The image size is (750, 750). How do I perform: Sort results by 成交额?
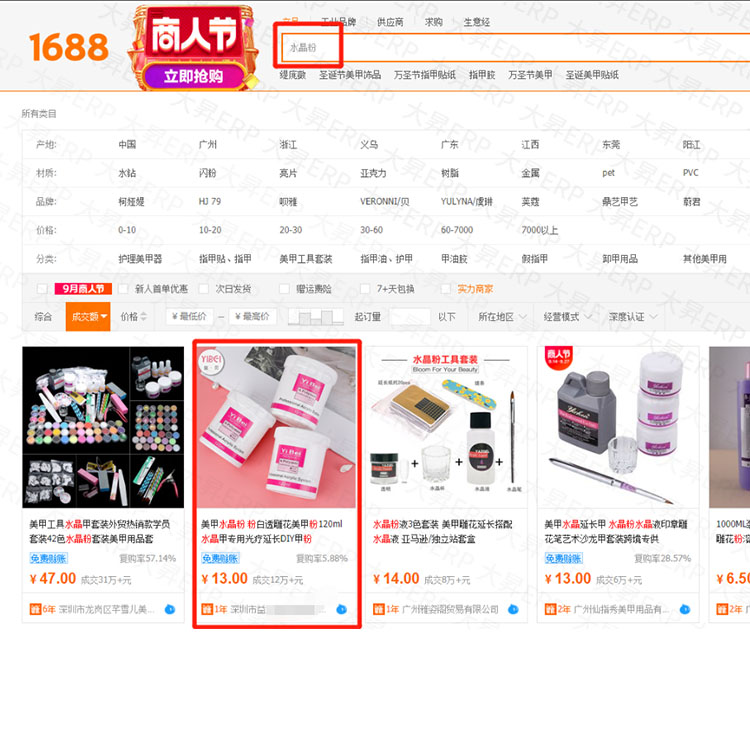click(x=88, y=316)
